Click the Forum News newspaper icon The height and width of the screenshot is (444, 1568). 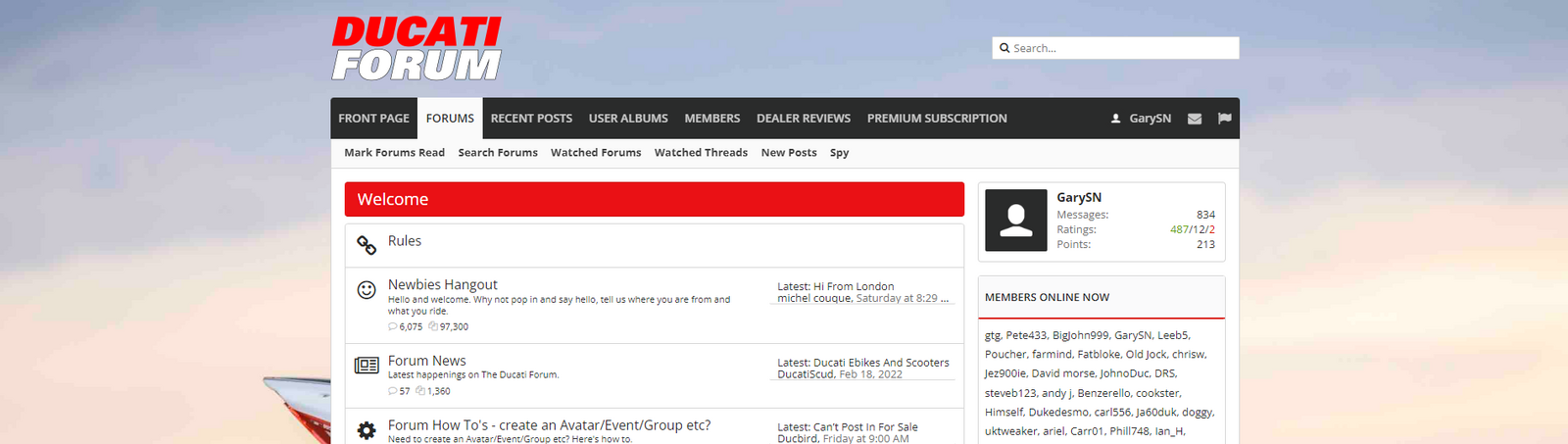point(367,366)
